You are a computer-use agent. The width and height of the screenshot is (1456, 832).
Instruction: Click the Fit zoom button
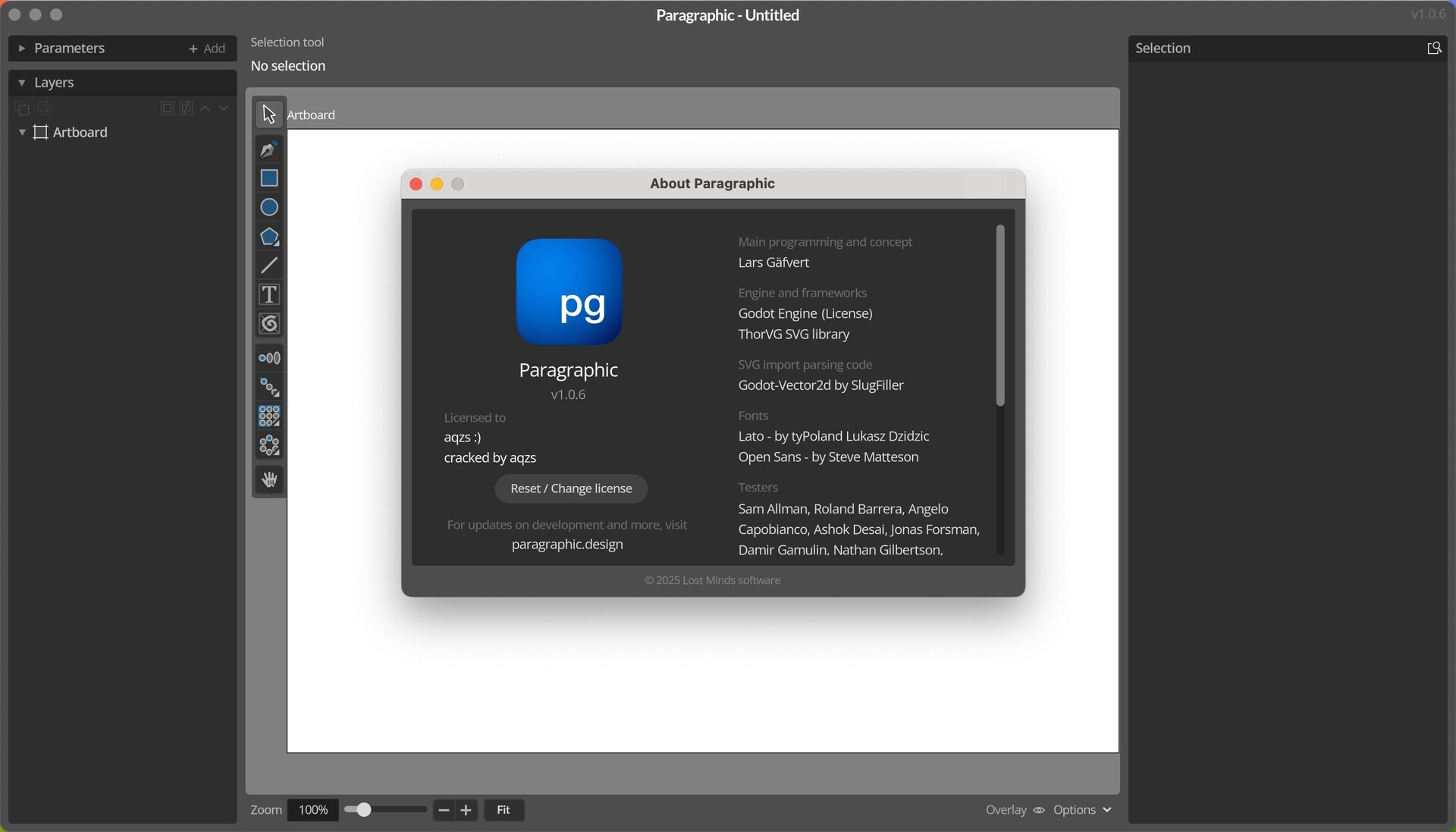(x=504, y=811)
